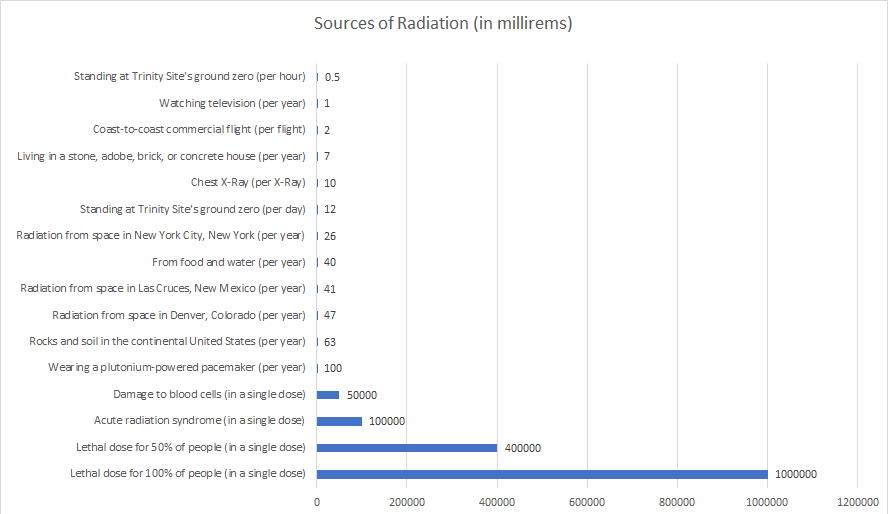This screenshot has height=514, width=888.
Task: Click the Denver, Colorado radiation label
Action: [x=178, y=315]
